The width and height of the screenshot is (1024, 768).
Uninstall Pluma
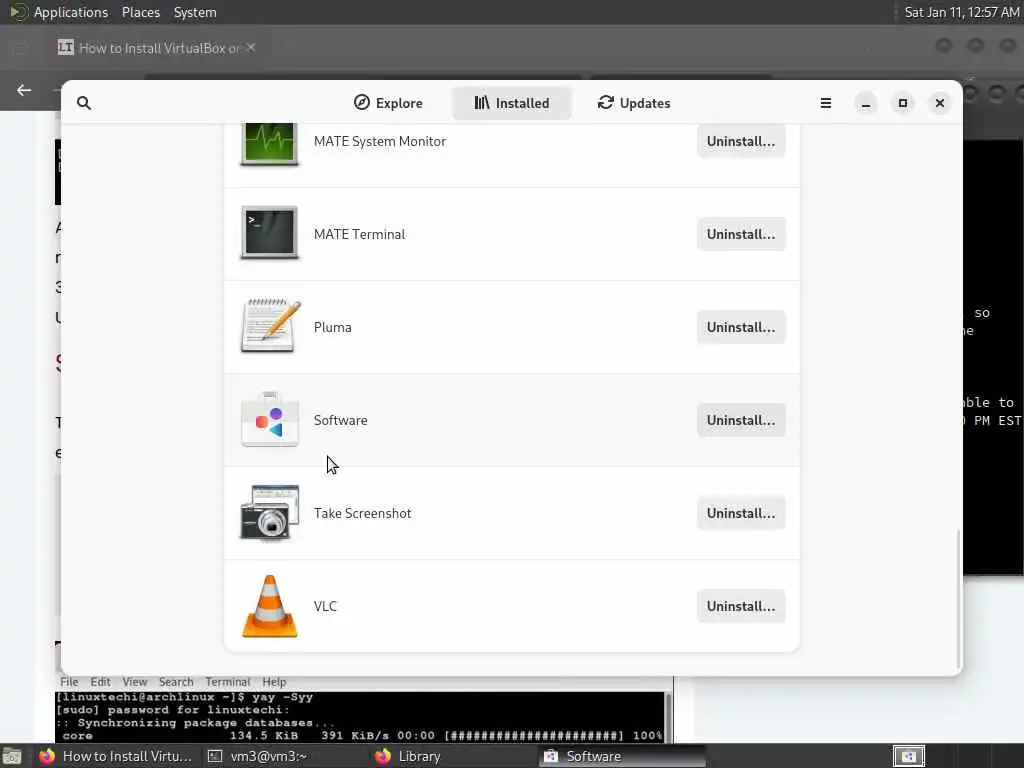click(741, 327)
